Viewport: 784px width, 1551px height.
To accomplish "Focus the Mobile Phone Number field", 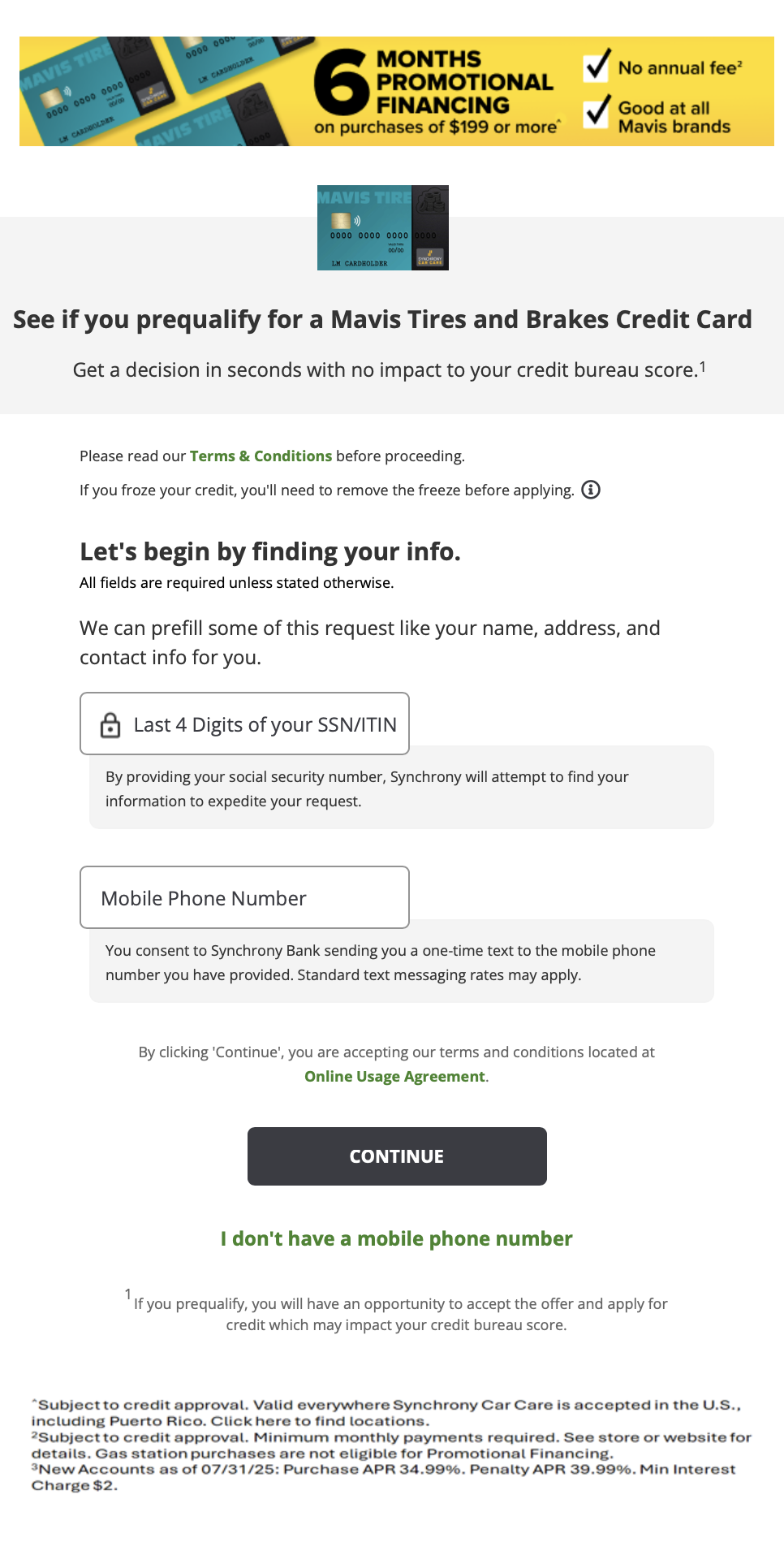I will point(244,897).
